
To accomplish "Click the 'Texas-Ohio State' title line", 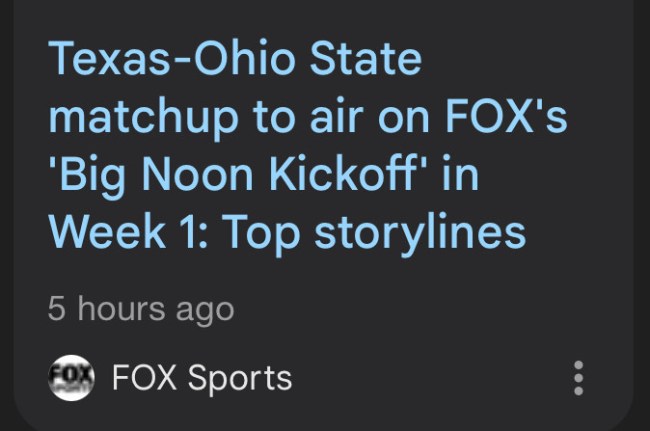I will point(234,60).
